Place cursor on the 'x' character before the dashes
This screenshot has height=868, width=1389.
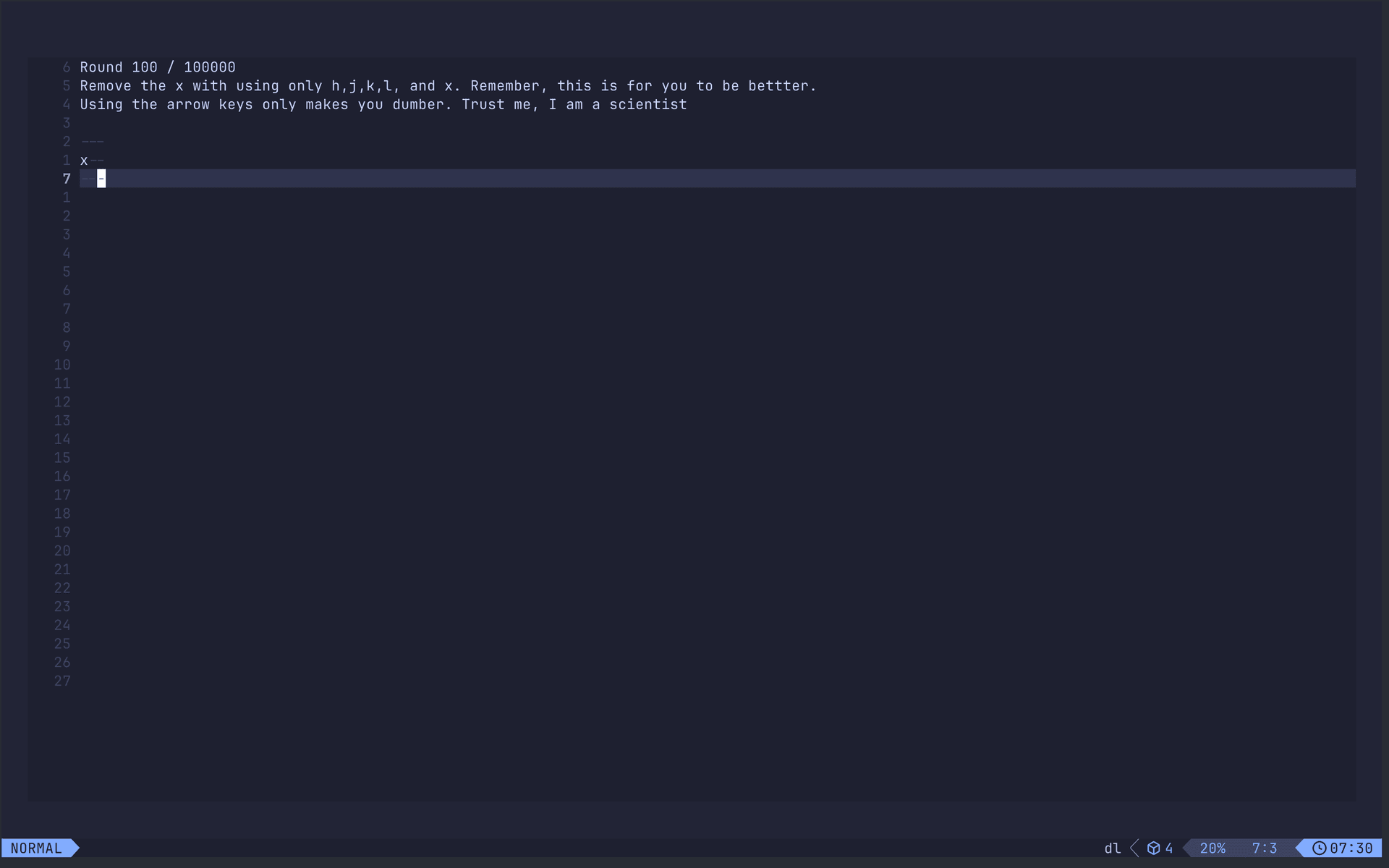(84, 161)
